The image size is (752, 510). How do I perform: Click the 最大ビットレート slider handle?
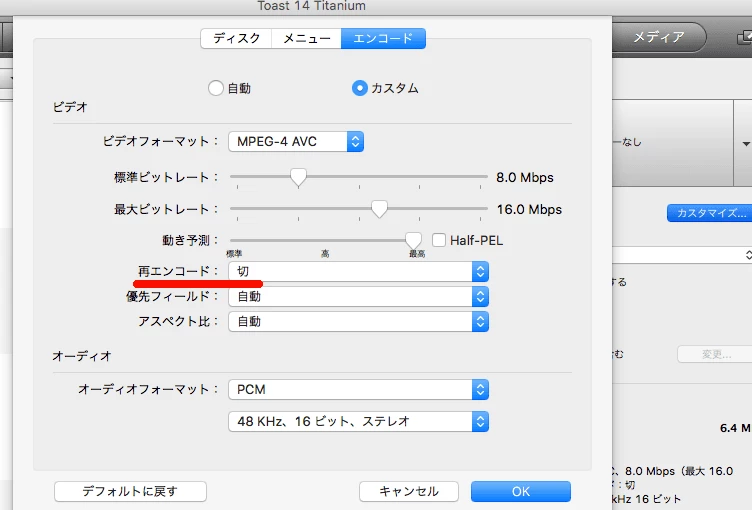click(379, 209)
